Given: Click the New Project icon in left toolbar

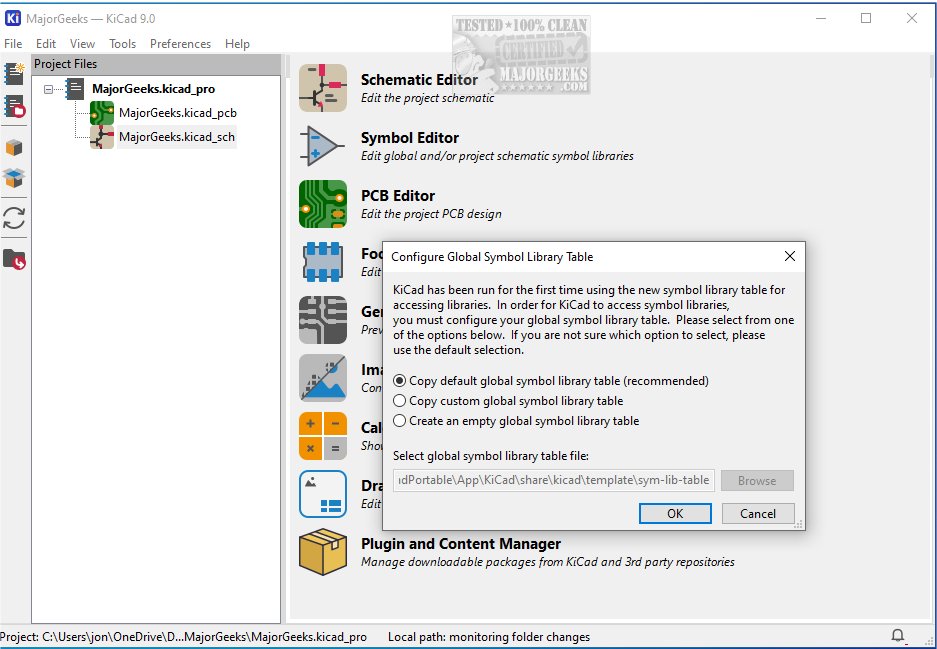Looking at the screenshot, I should 14,74.
